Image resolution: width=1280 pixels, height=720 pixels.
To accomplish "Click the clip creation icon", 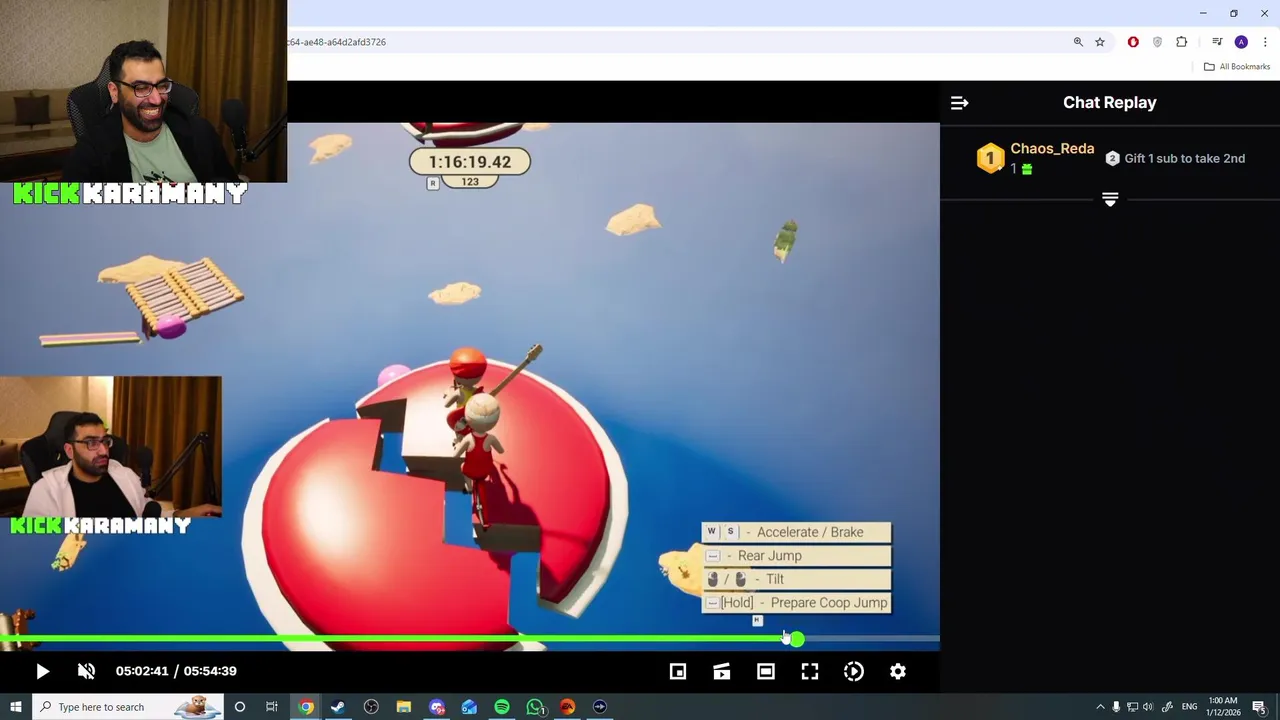I will coord(722,672).
